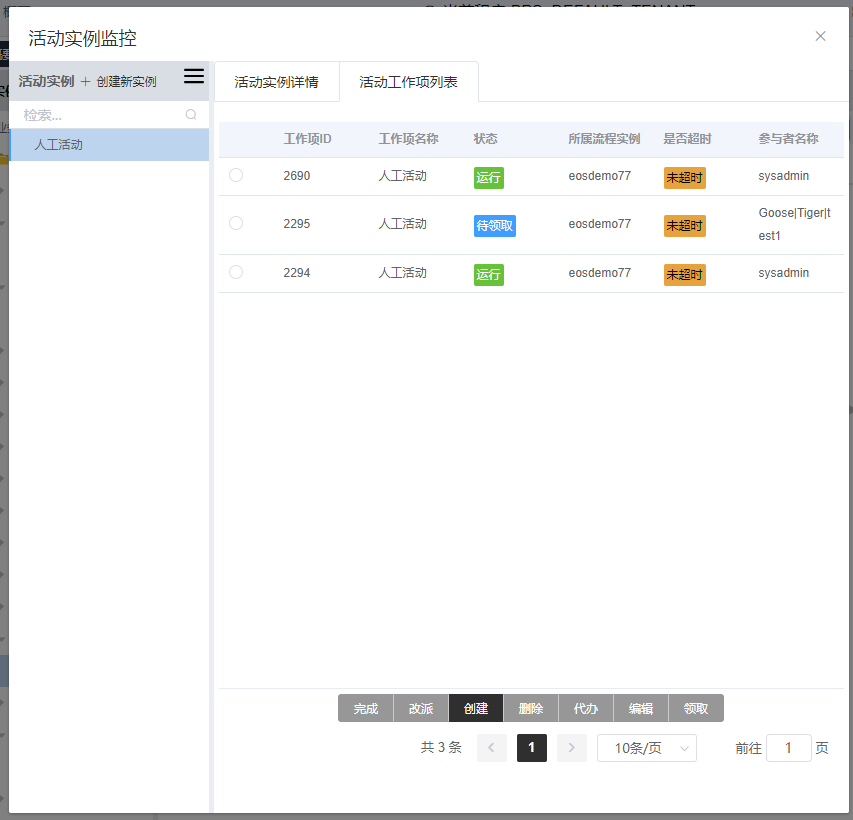Select radio button for work item 2690
This screenshot has height=820, width=853.
point(236,175)
